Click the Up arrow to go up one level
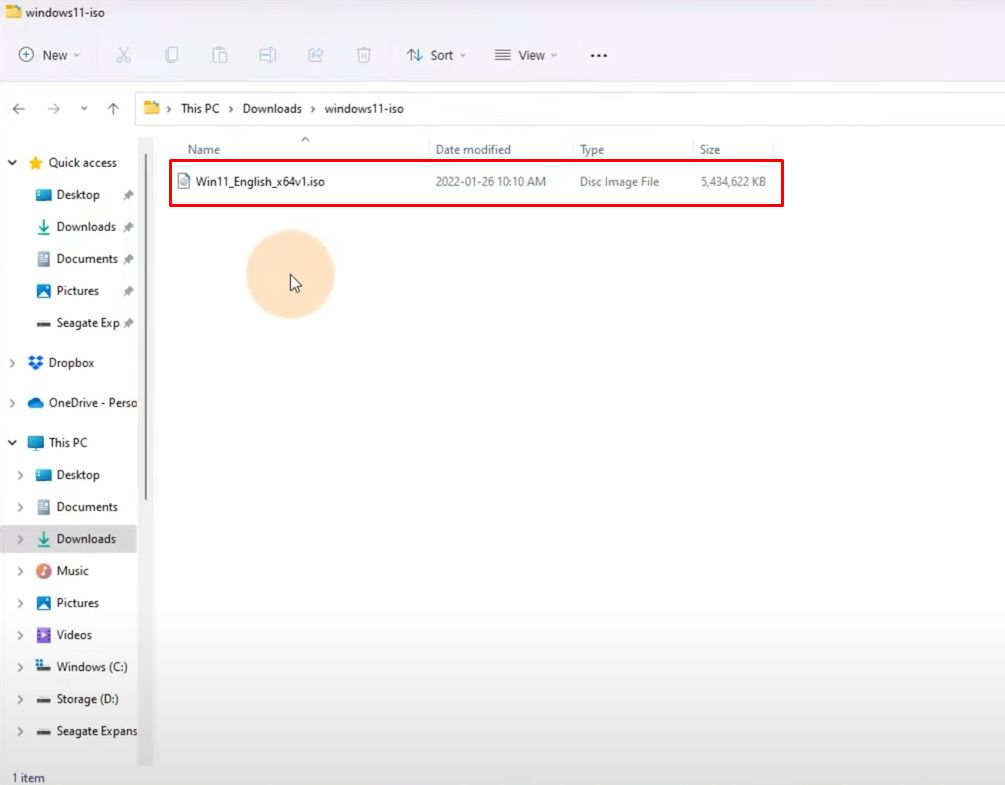 pyautogui.click(x=113, y=108)
